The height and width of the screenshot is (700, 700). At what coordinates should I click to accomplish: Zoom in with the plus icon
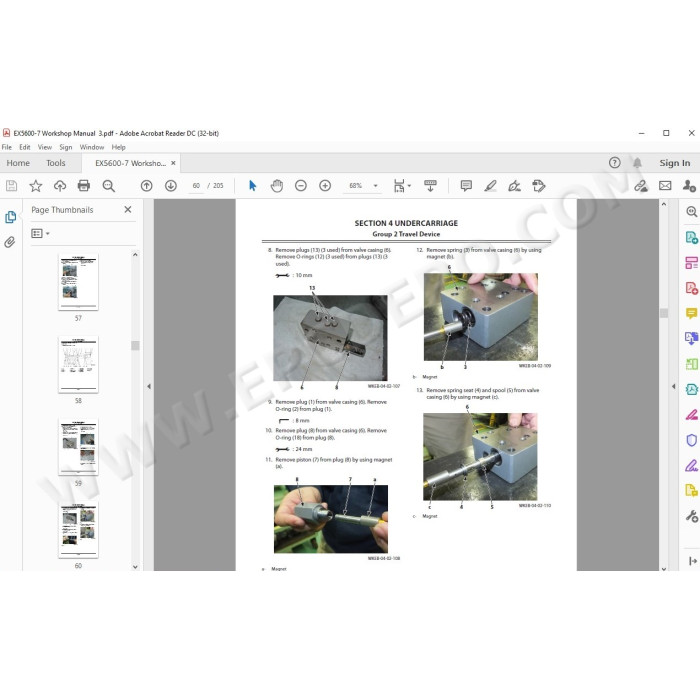(x=325, y=186)
